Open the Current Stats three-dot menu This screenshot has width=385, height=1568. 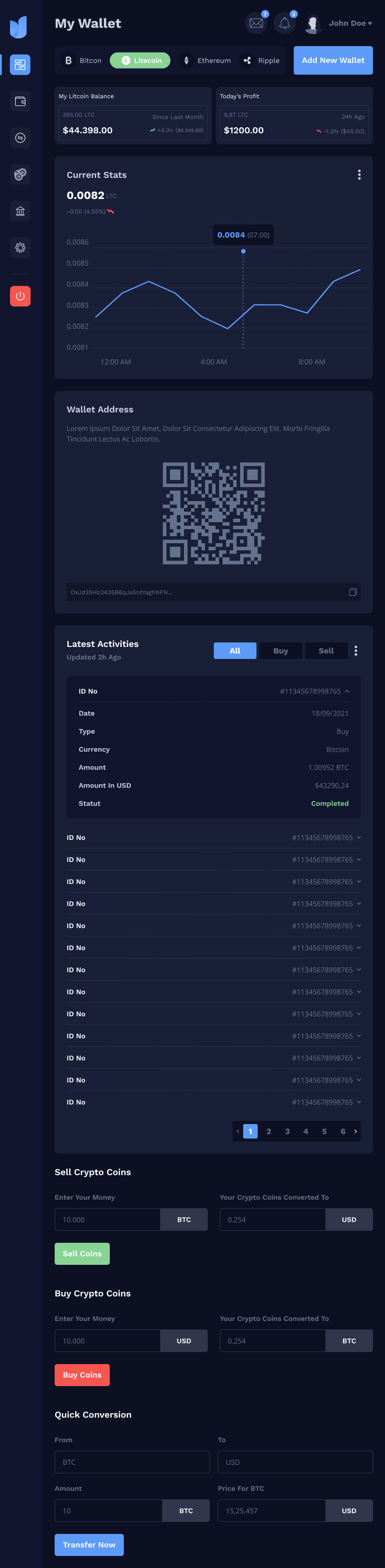[x=359, y=175]
